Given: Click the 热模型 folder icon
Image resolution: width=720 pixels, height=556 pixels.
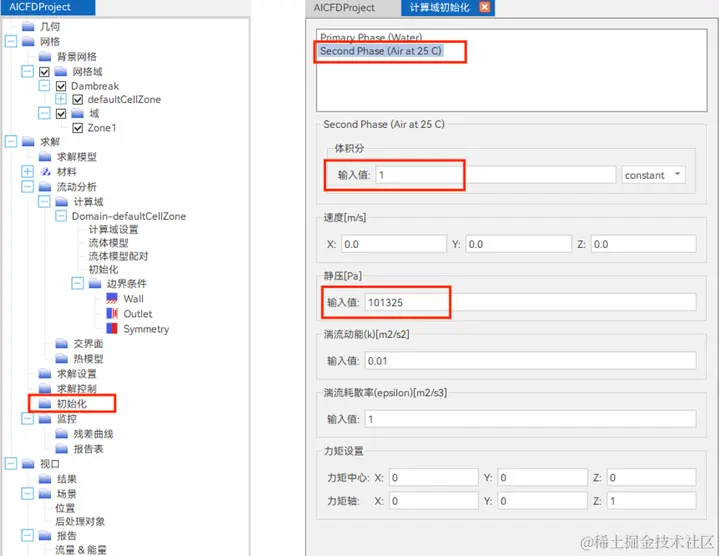Looking at the screenshot, I should coord(61,359).
